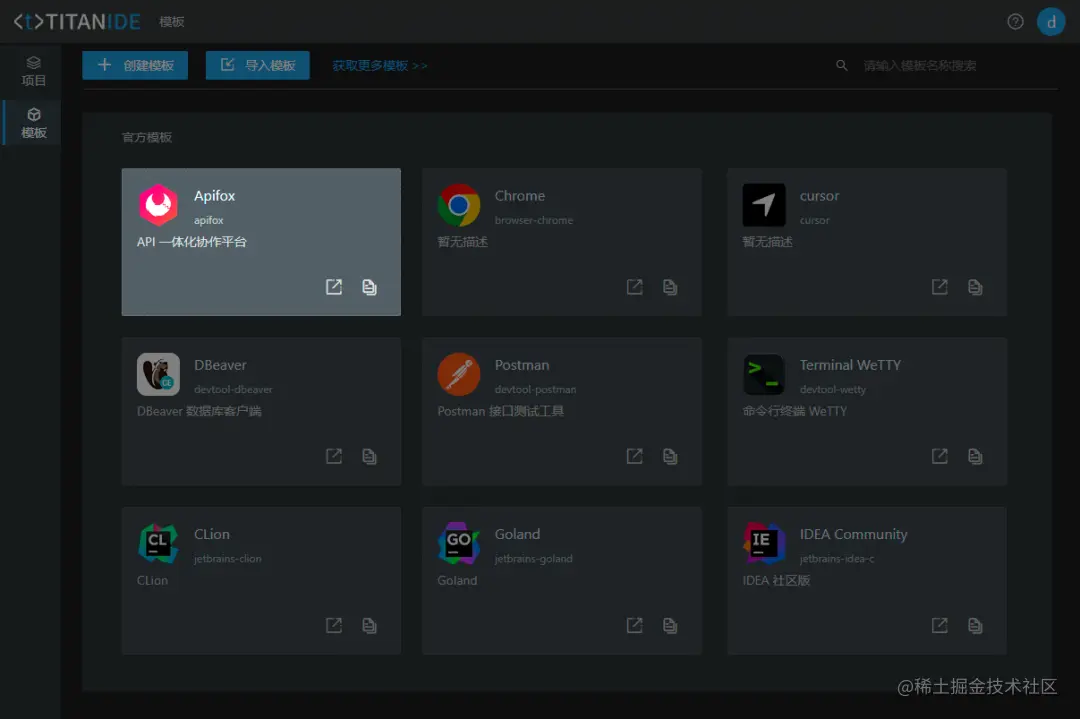The height and width of the screenshot is (719, 1080).
Task: Click the help question-mark icon
Action: click(1015, 21)
